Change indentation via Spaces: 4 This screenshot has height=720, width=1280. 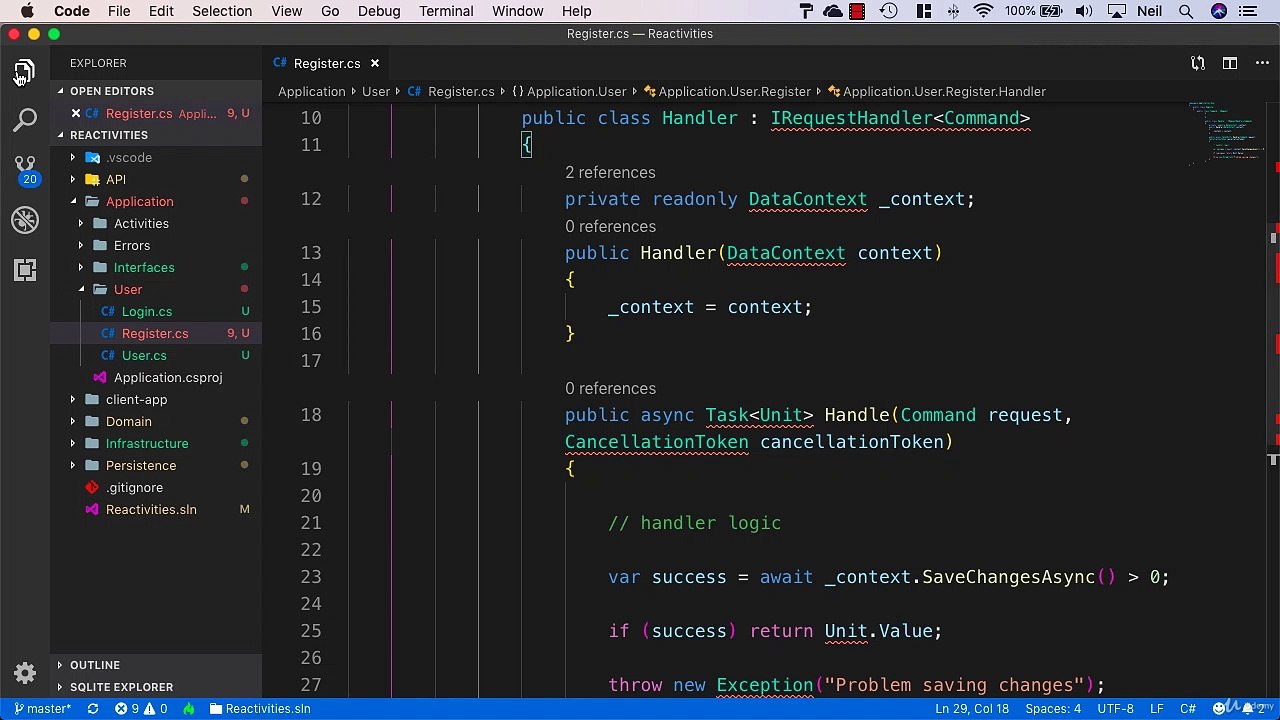tap(1053, 708)
